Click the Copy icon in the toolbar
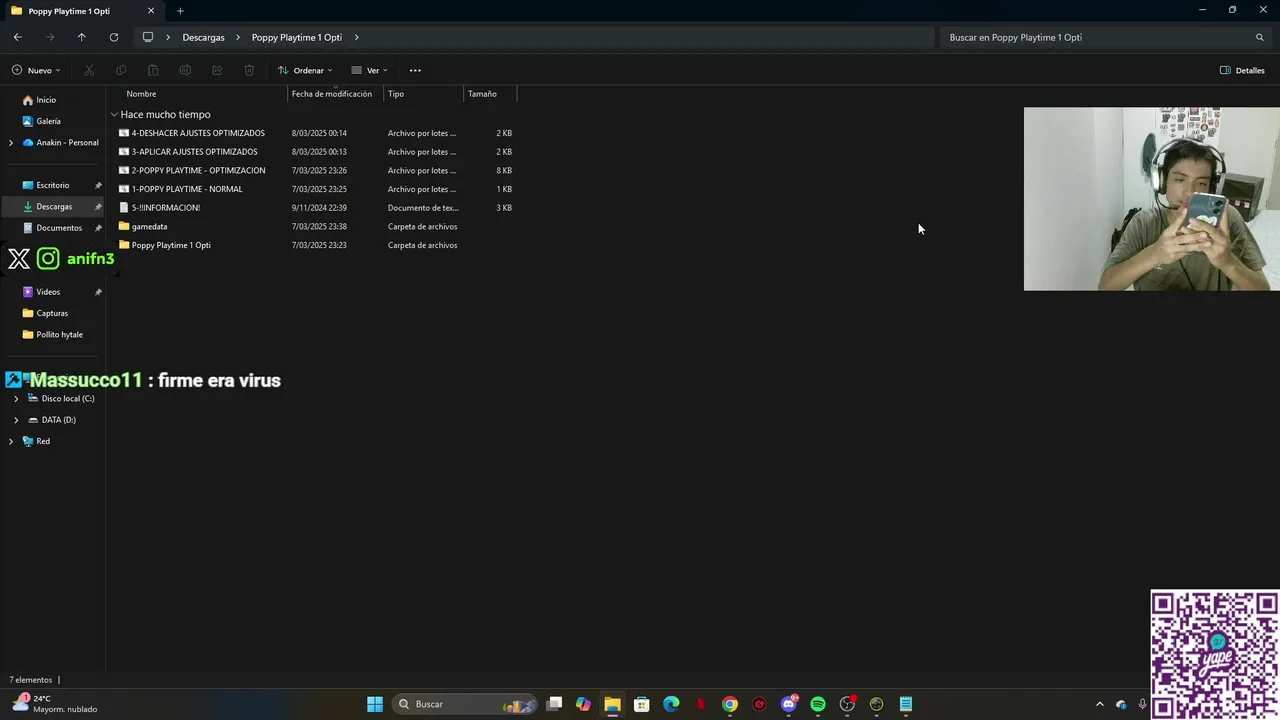The height and width of the screenshot is (720, 1280). coord(121,70)
